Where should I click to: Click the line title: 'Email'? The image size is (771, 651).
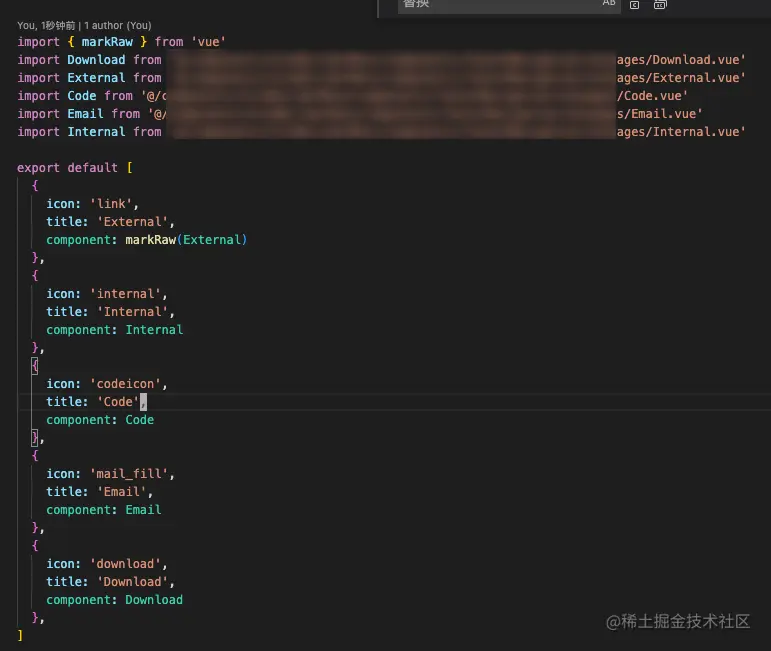[99, 492]
